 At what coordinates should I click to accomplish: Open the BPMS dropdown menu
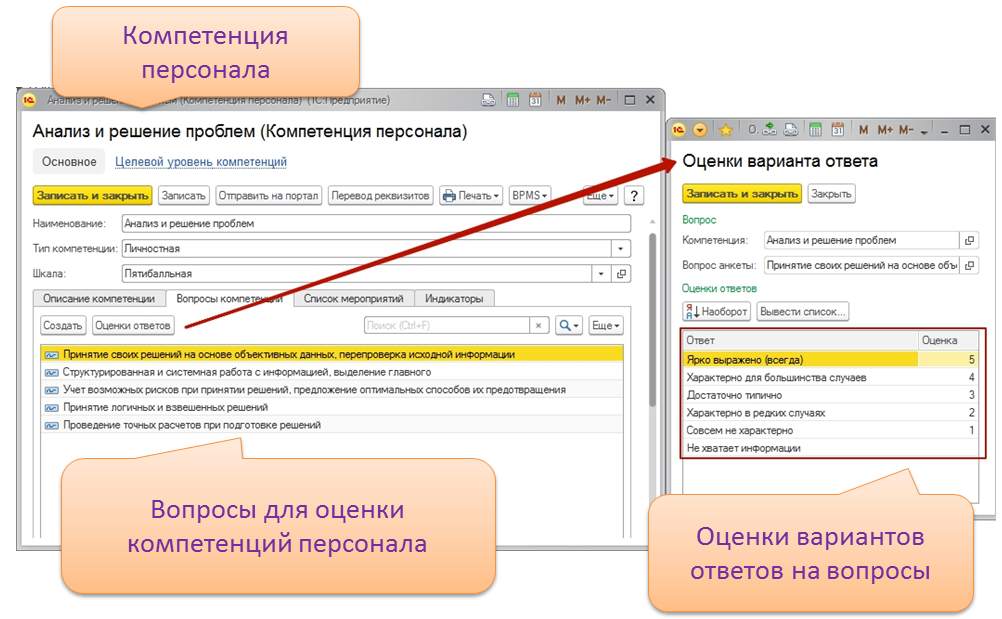click(530, 196)
